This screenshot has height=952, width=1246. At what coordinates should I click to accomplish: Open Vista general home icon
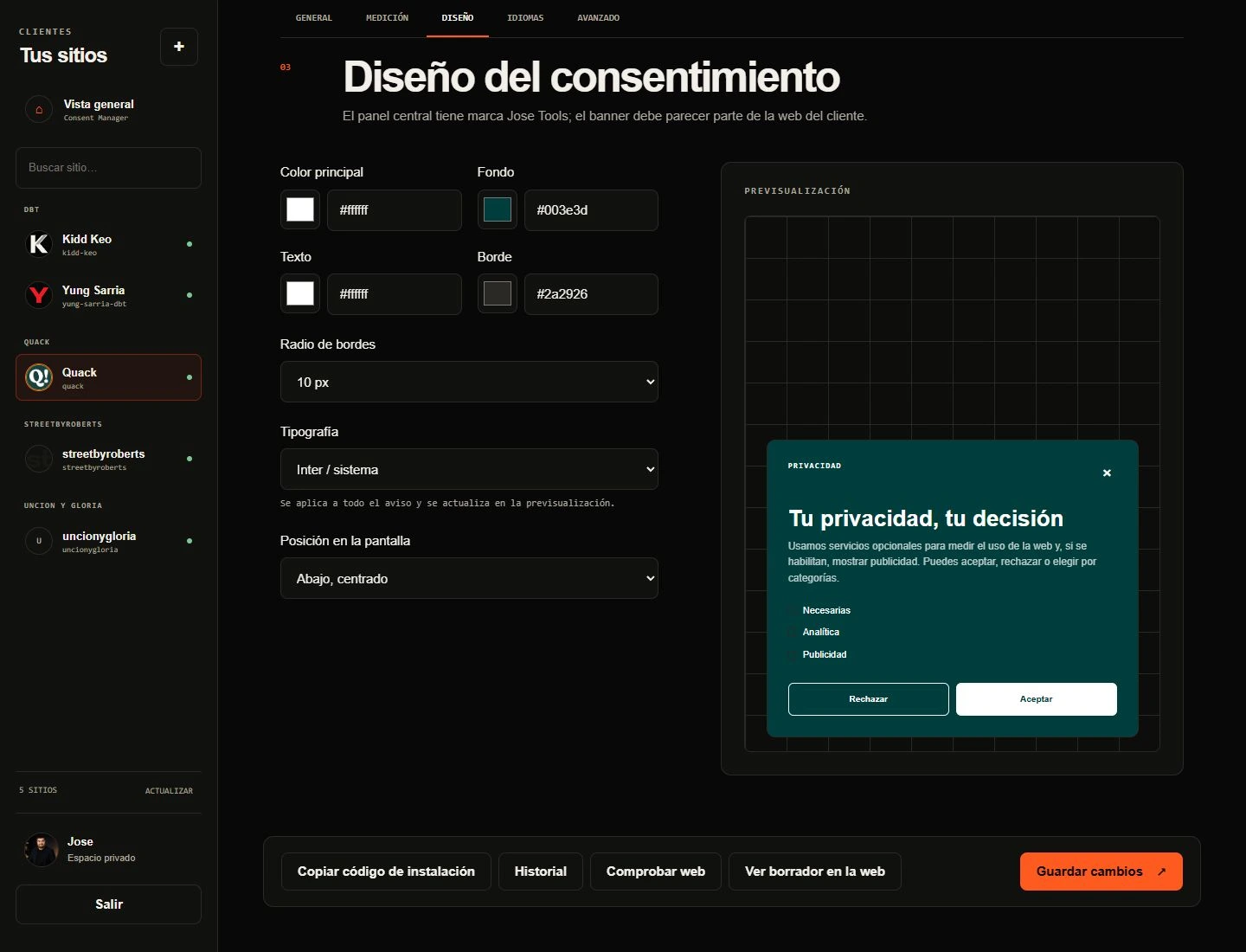point(39,110)
